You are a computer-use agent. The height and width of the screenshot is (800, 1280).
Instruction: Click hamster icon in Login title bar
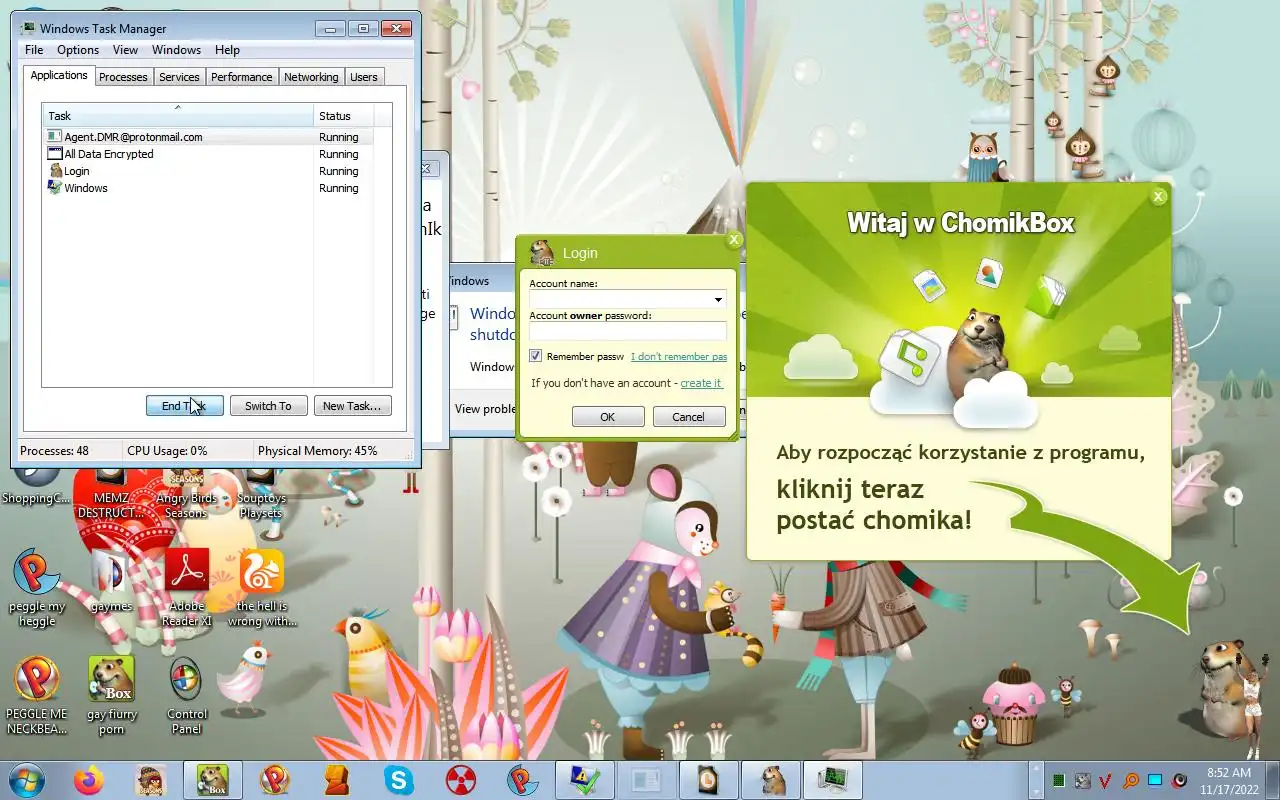(541, 252)
